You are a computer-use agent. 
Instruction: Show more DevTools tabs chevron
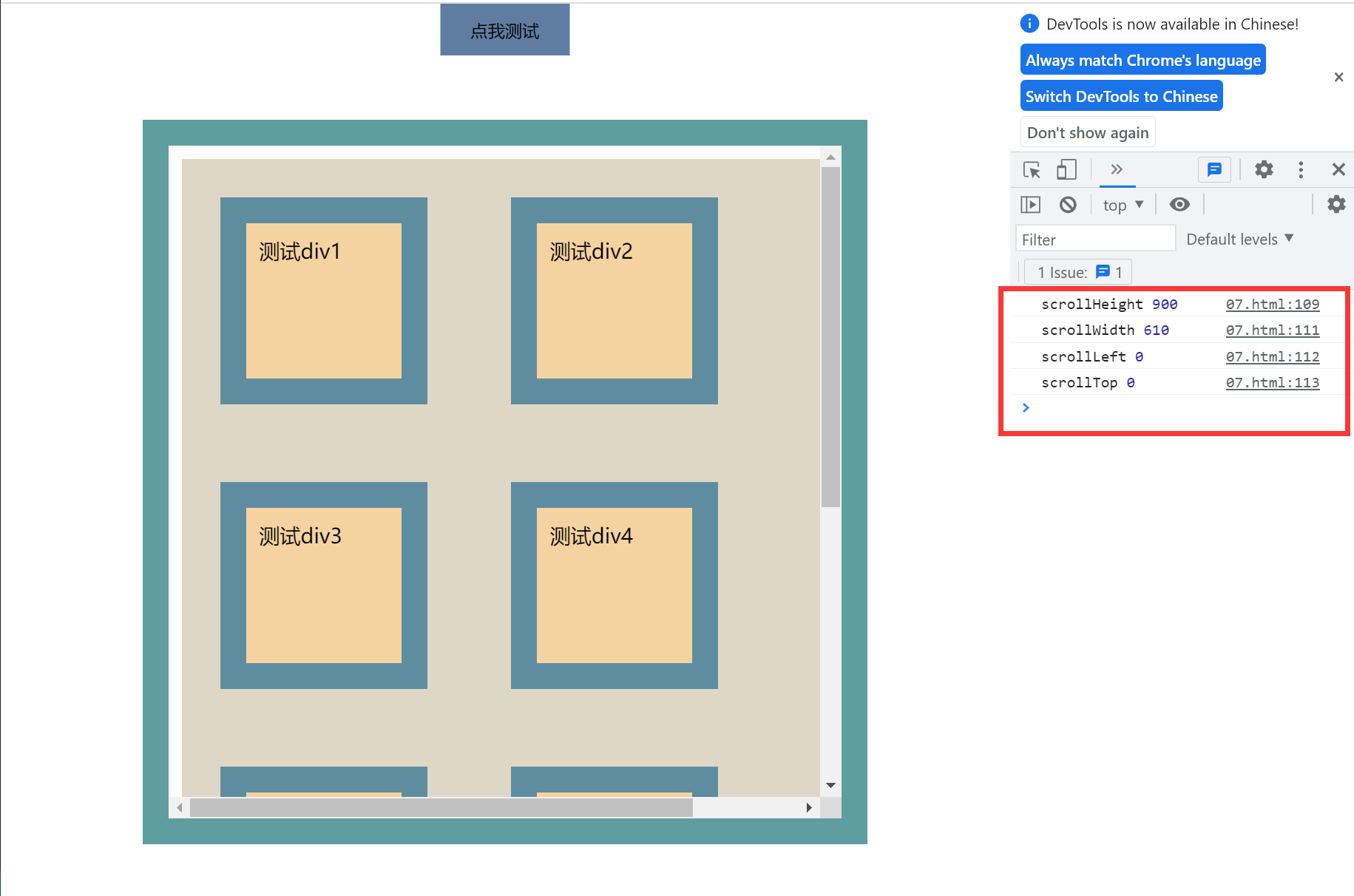coord(1117,169)
